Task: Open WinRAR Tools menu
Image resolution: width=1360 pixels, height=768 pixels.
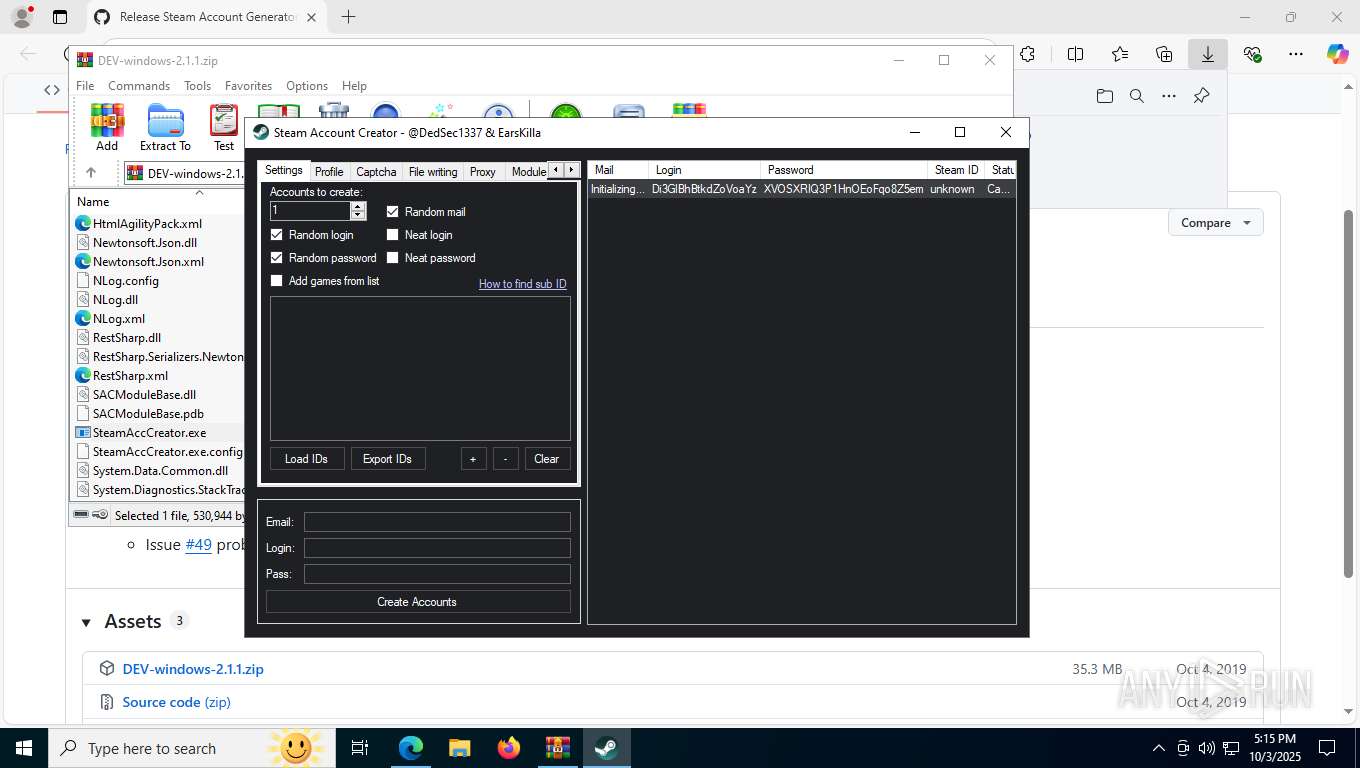Action: (197, 86)
